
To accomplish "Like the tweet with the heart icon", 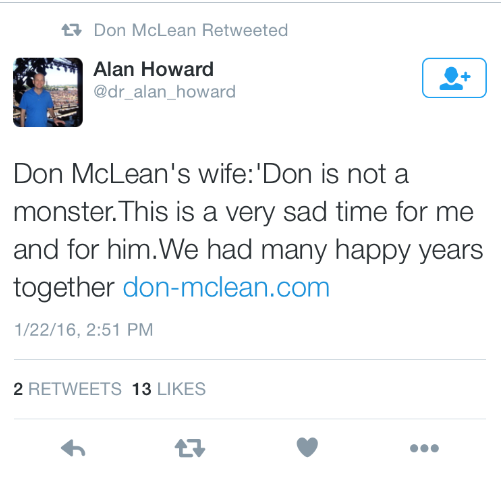I will point(307,447).
